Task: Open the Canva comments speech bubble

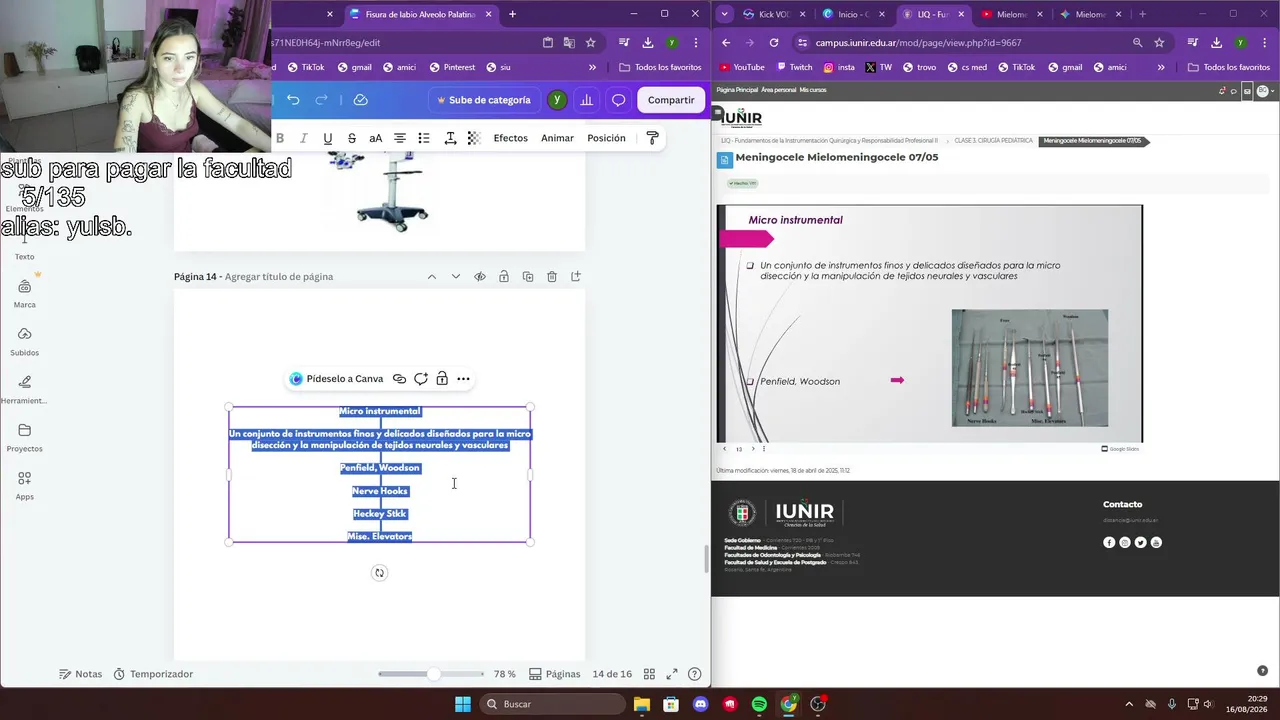Action: click(x=619, y=100)
